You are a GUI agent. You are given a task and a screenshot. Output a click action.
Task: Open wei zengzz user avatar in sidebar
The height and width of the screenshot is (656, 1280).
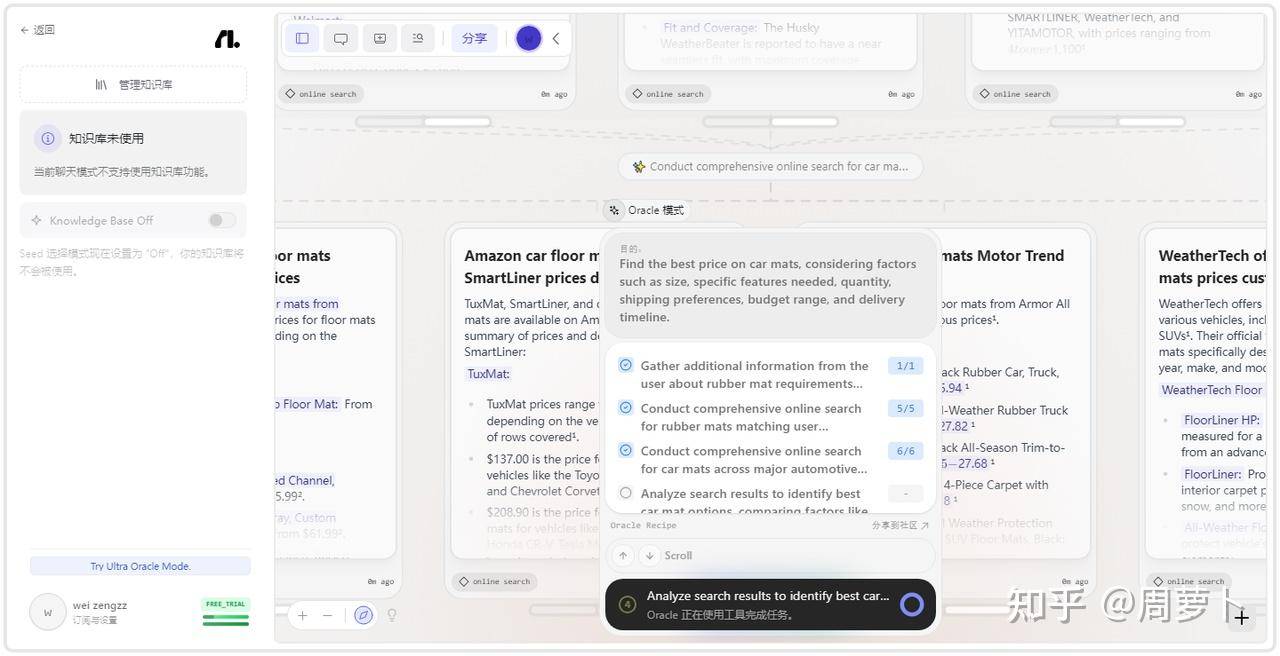coord(47,612)
